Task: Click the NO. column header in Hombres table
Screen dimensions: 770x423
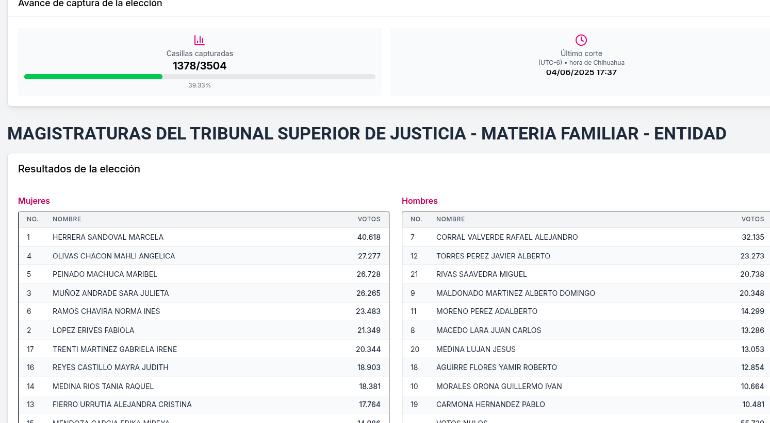Action: 416,219
